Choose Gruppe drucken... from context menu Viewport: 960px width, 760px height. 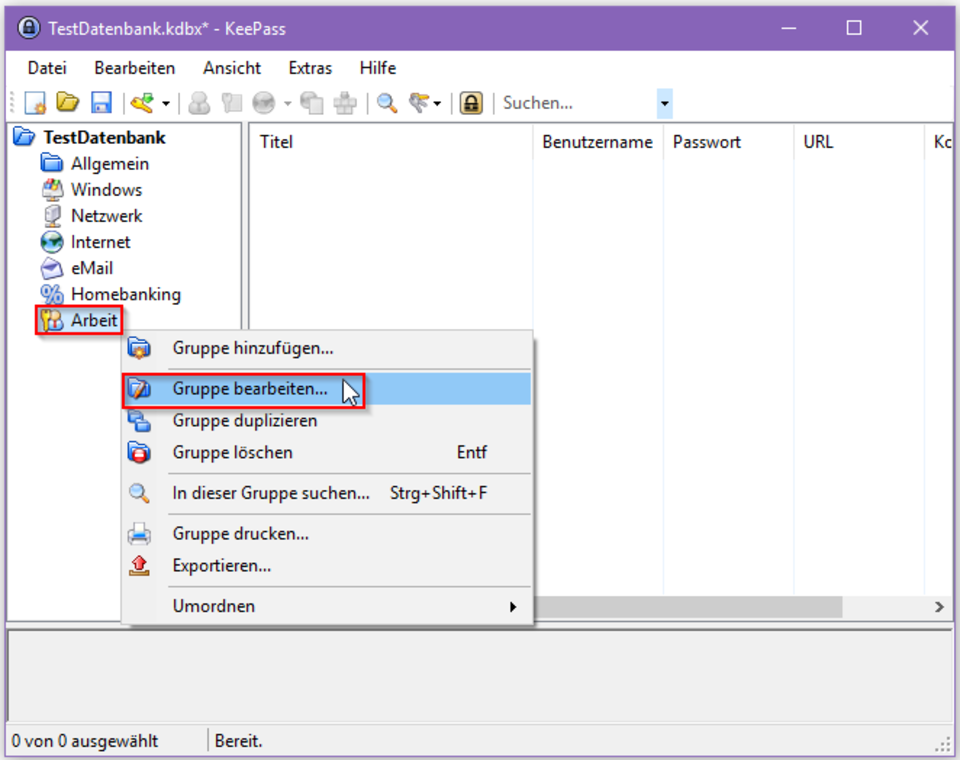tap(328, 533)
